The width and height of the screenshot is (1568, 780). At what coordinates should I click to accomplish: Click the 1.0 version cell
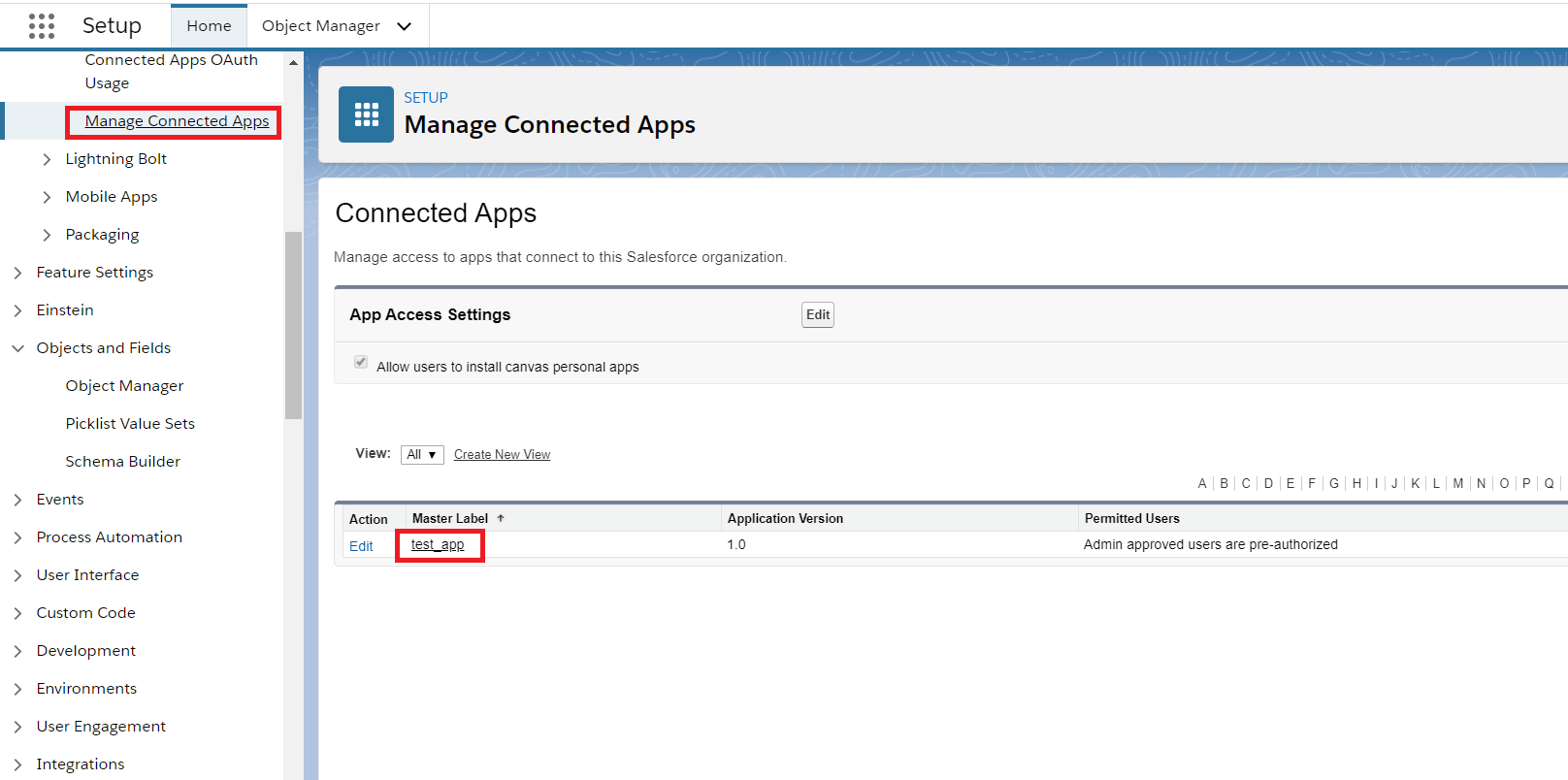[x=736, y=545]
